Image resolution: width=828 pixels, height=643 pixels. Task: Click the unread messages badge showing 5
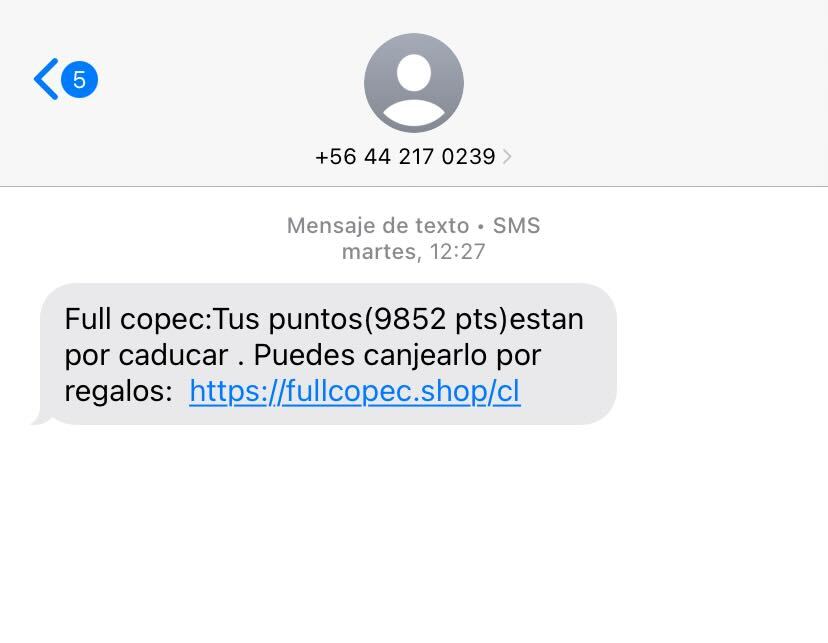79,80
